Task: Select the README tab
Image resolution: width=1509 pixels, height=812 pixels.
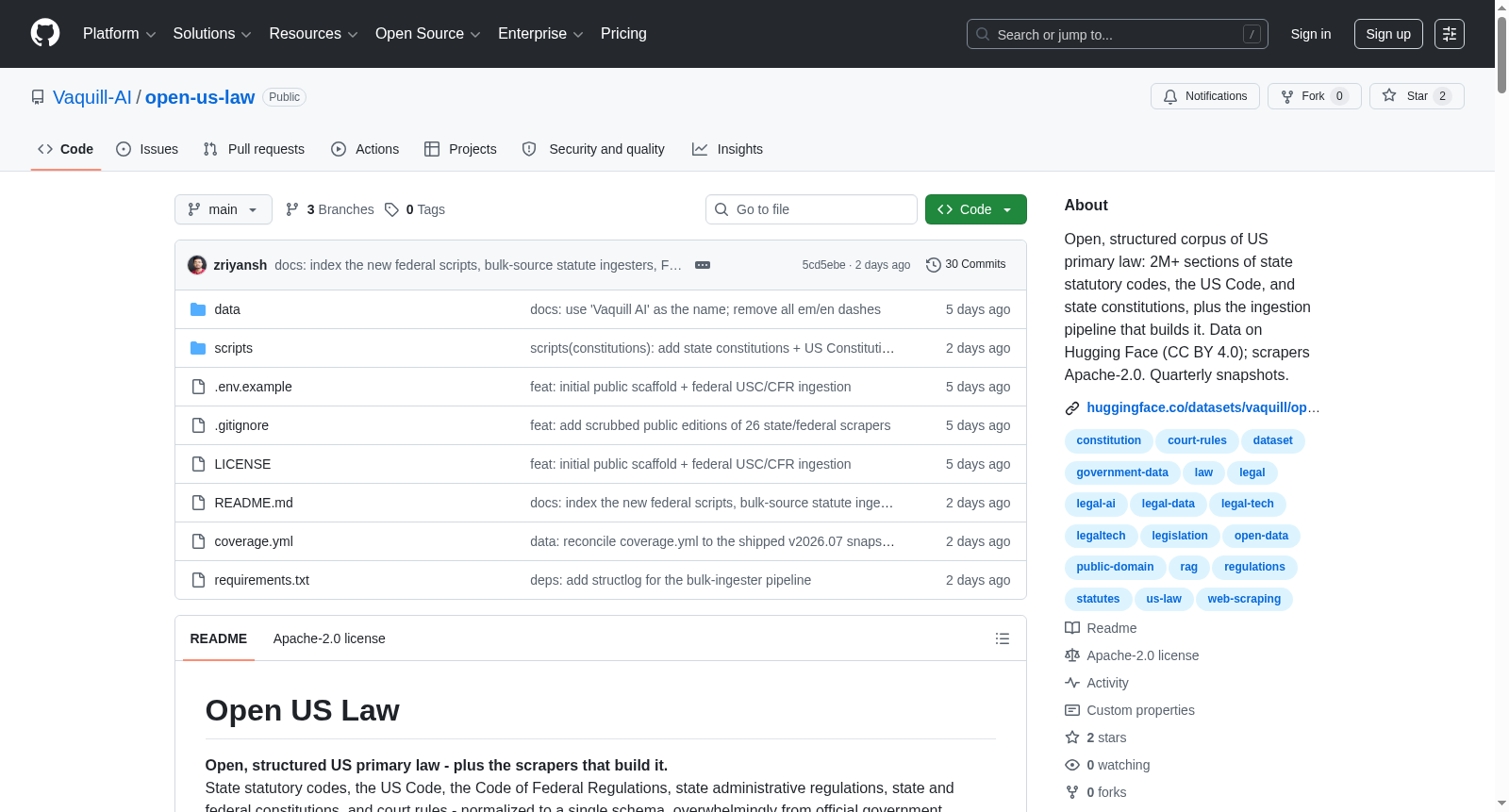Action: click(219, 638)
